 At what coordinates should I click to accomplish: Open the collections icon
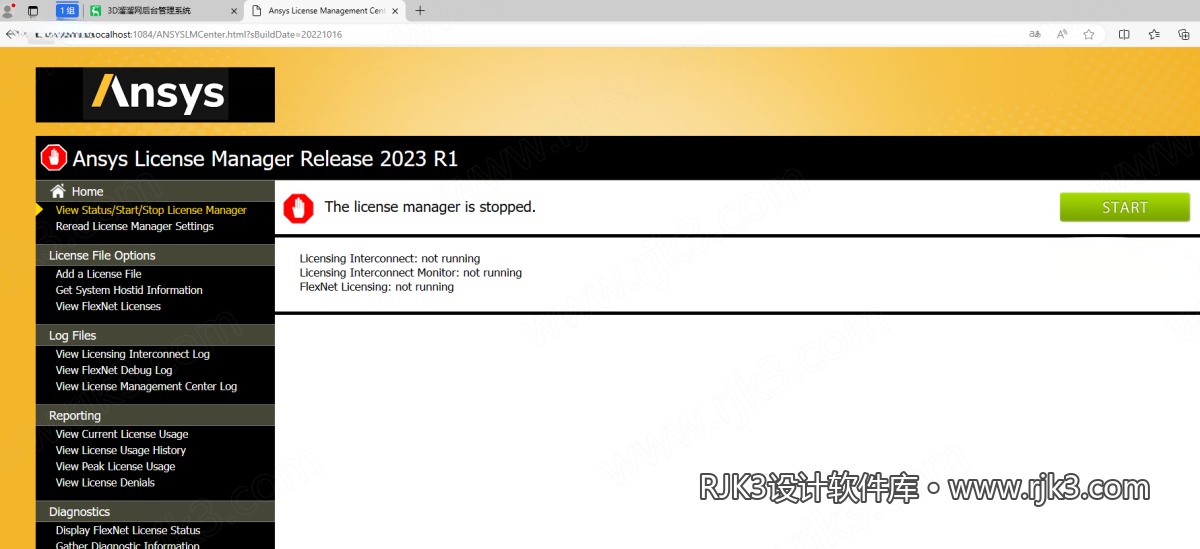click(x=1184, y=34)
